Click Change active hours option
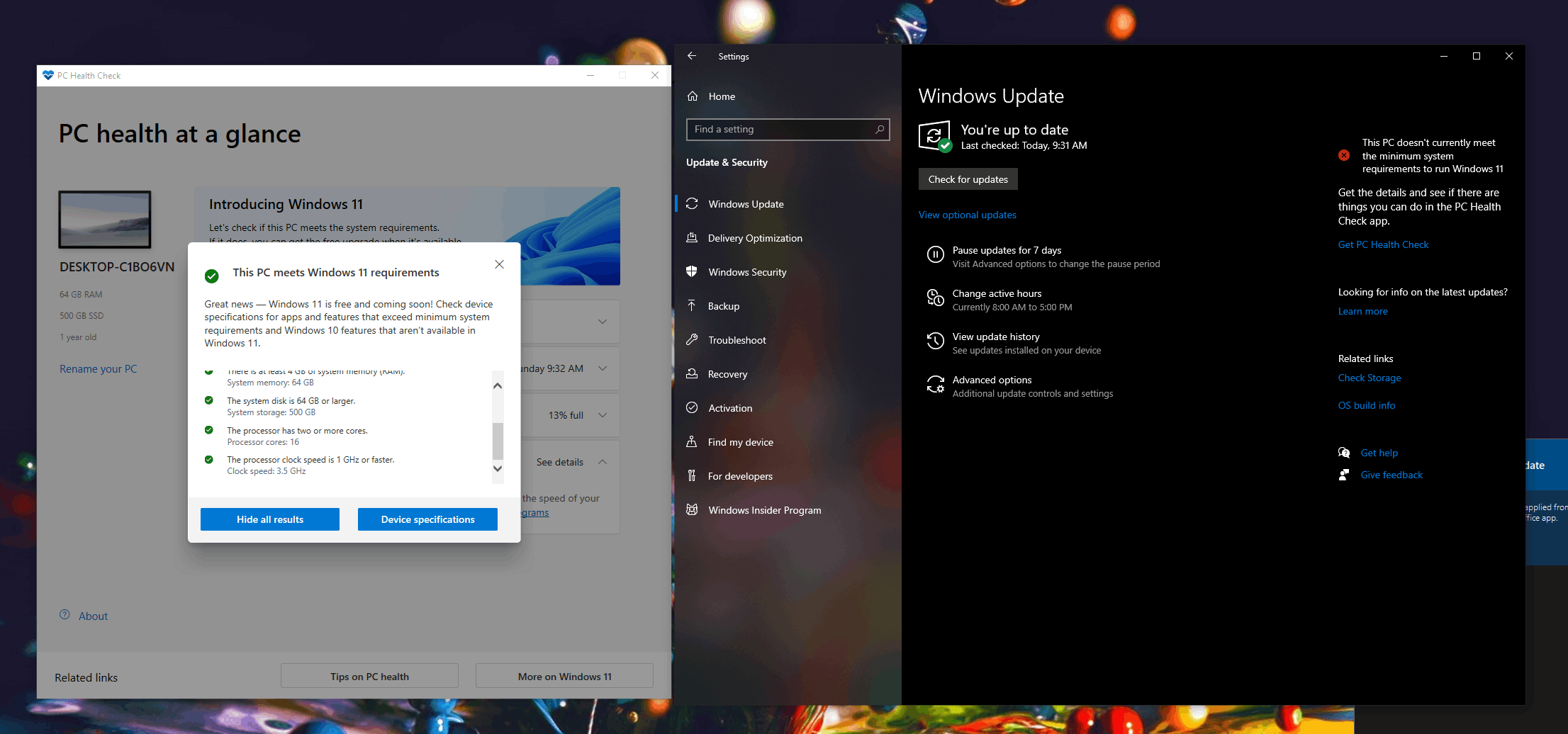The height and width of the screenshot is (734, 1568). (997, 293)
